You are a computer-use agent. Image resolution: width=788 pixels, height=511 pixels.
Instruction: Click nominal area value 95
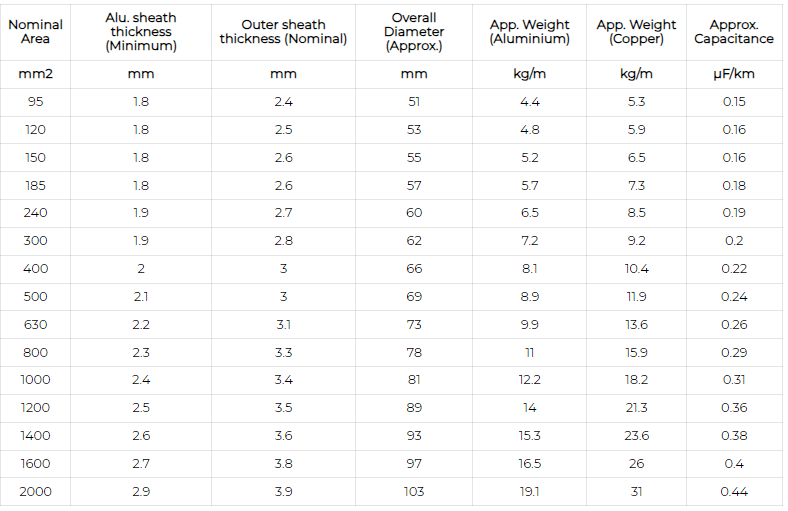(35, 102)
